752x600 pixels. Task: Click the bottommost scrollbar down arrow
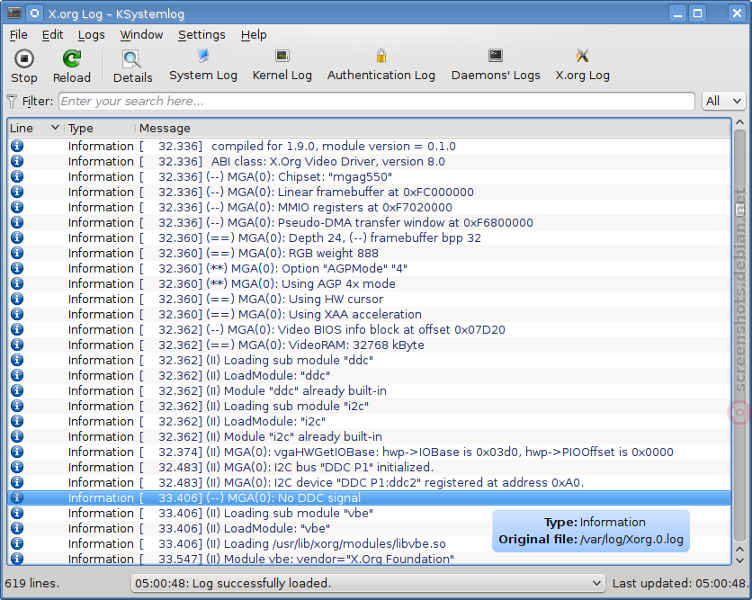point(740,560)
